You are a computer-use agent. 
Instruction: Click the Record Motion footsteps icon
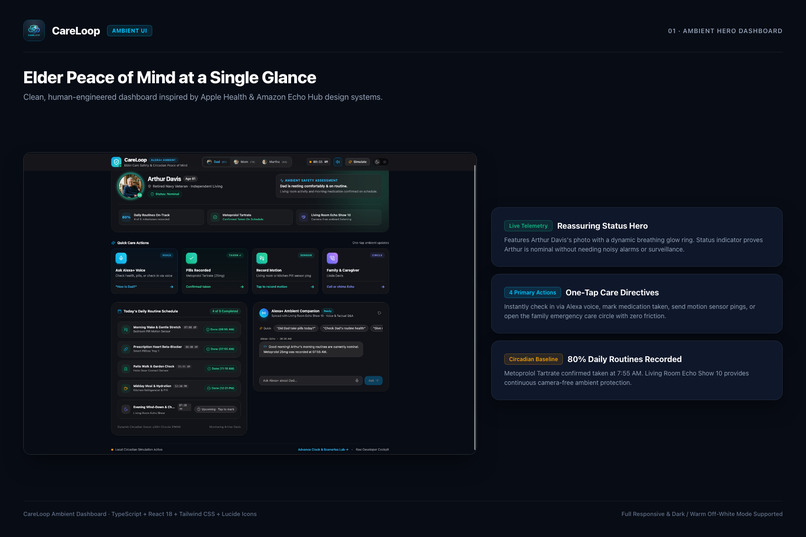tap(262, 258)
